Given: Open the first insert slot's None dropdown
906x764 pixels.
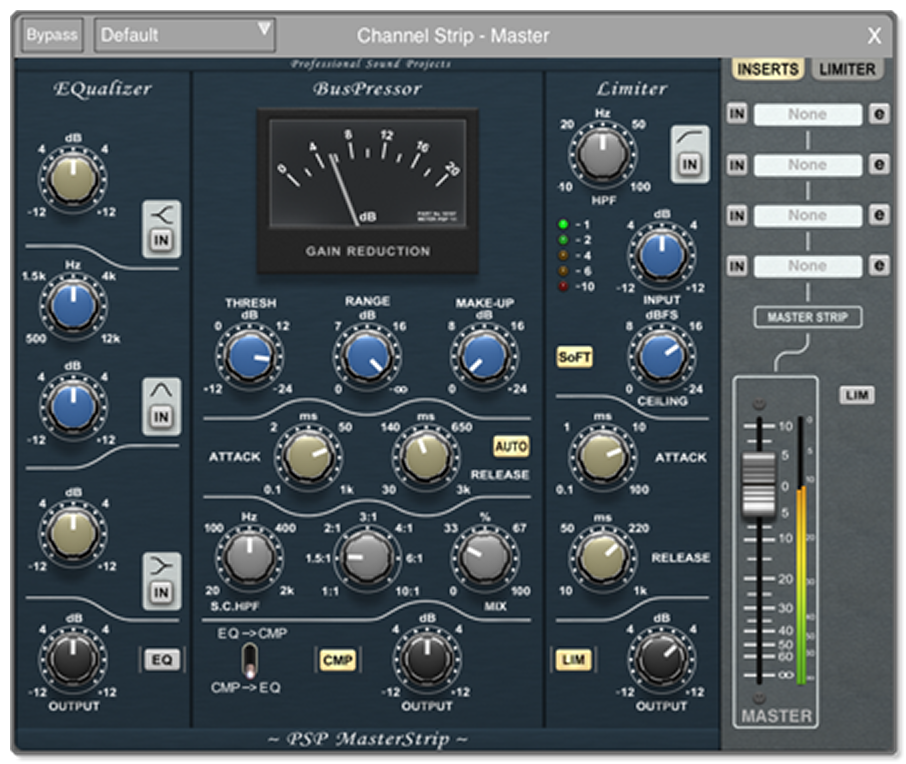Looking at the screenshot, I should click(808, 114).
